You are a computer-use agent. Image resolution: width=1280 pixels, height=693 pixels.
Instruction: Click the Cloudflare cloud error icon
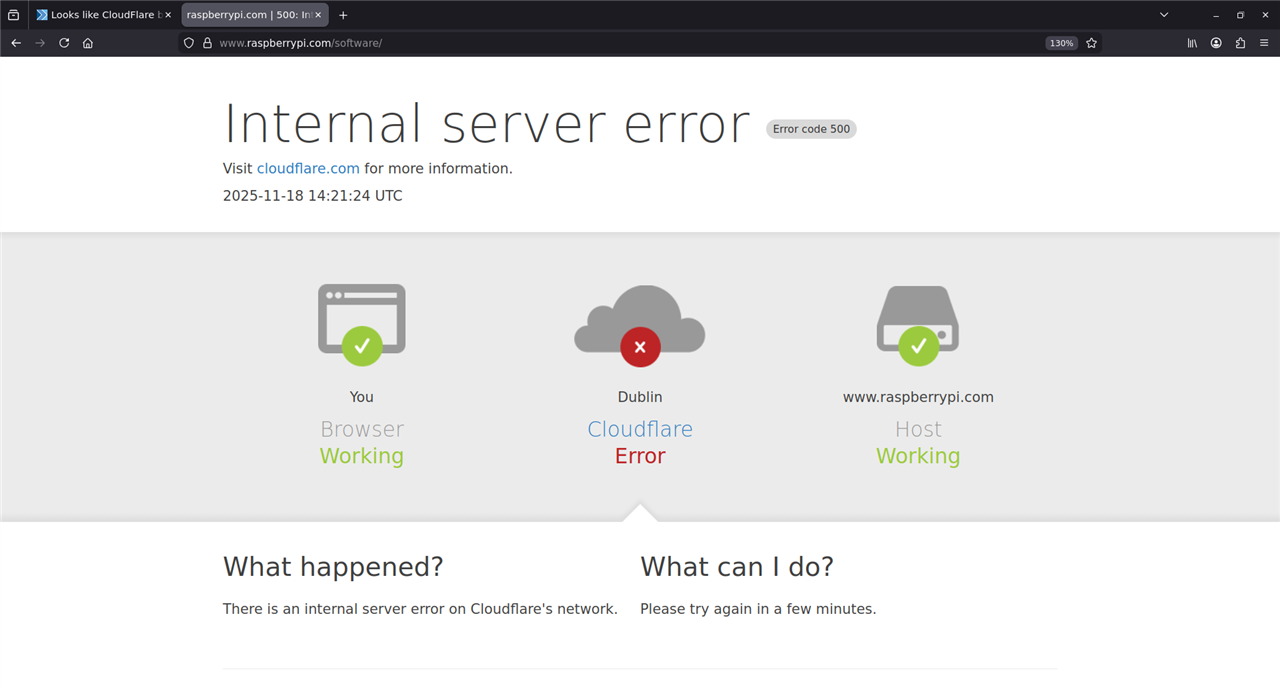640,325
